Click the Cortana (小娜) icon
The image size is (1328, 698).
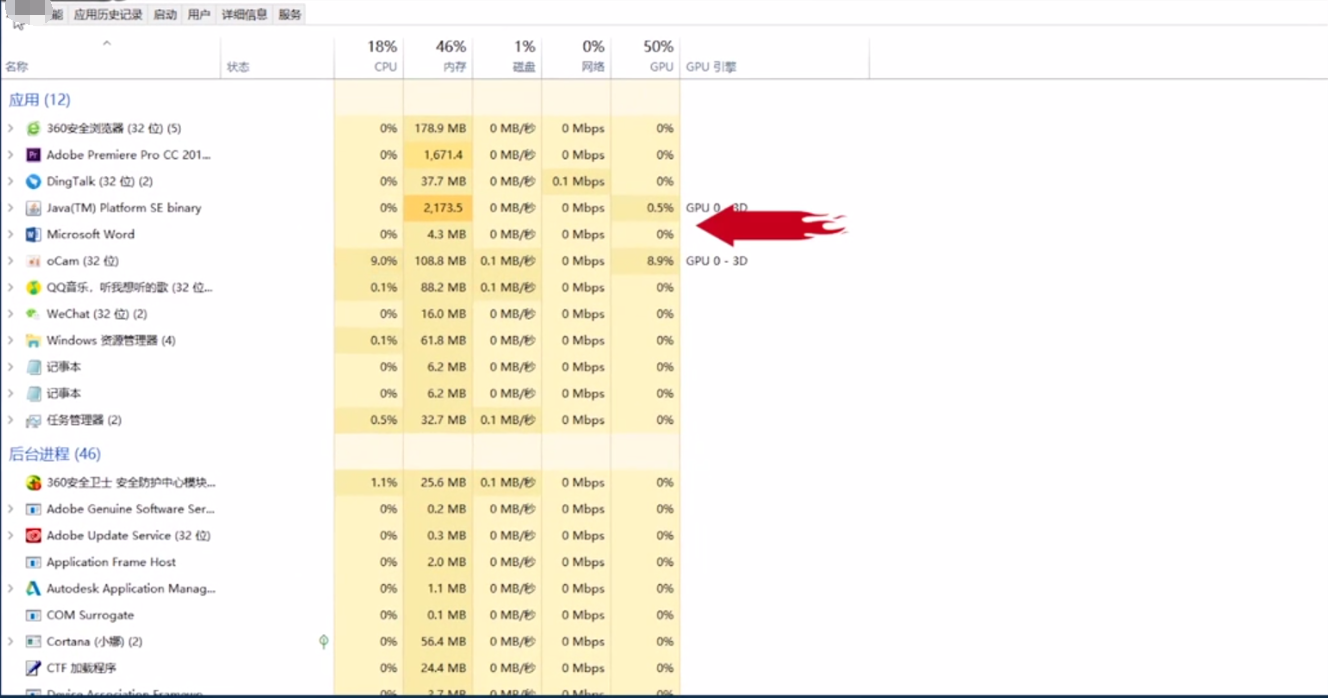click(33, 641)
